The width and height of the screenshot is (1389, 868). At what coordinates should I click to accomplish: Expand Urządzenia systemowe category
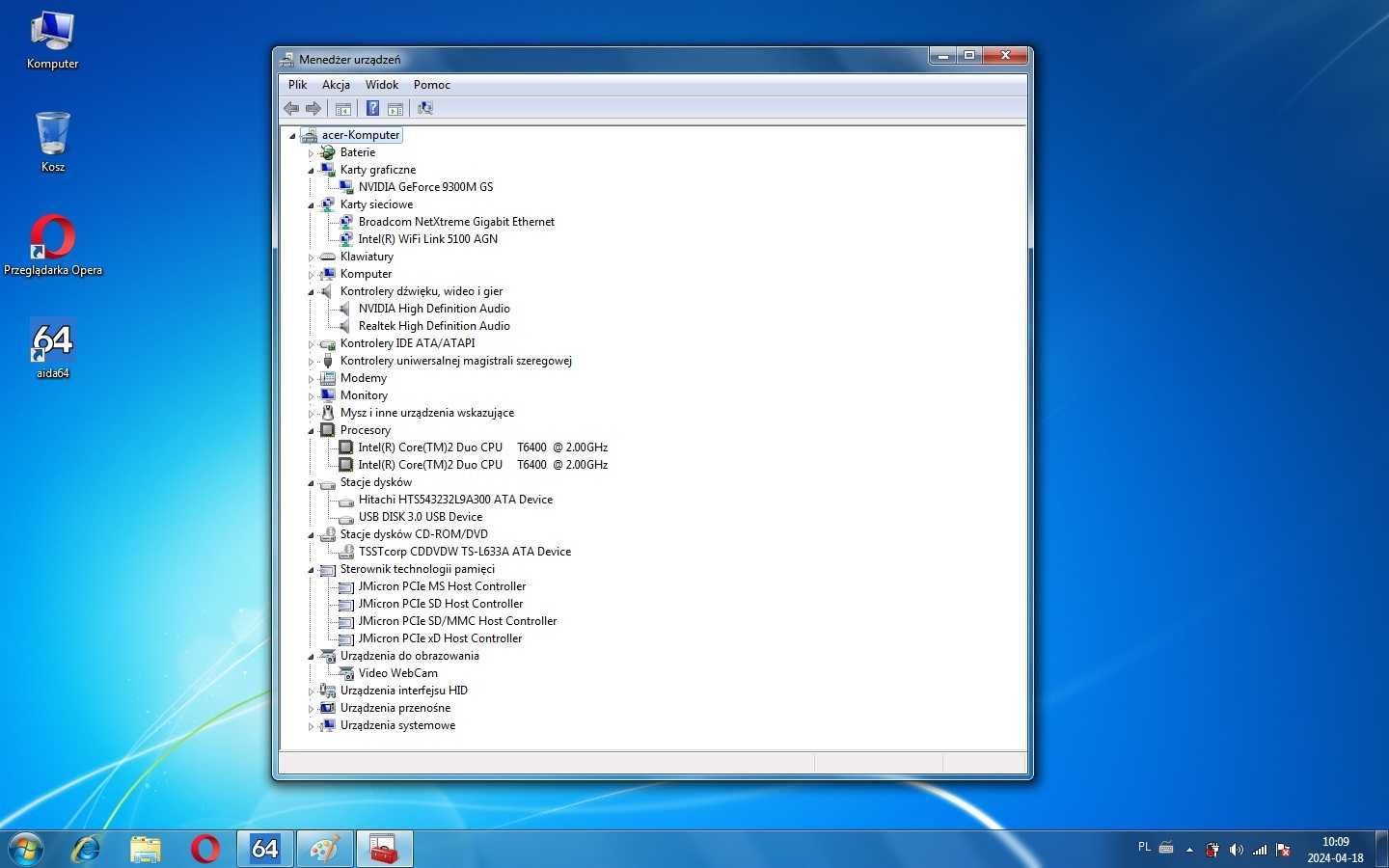tap(311, 726)
